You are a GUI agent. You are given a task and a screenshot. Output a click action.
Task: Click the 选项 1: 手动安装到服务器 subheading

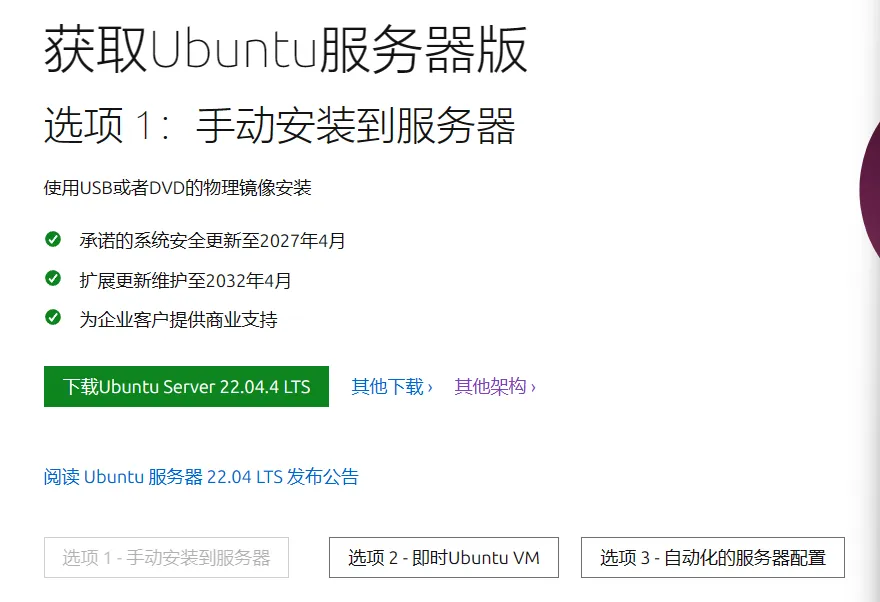[x=279, y=125]
